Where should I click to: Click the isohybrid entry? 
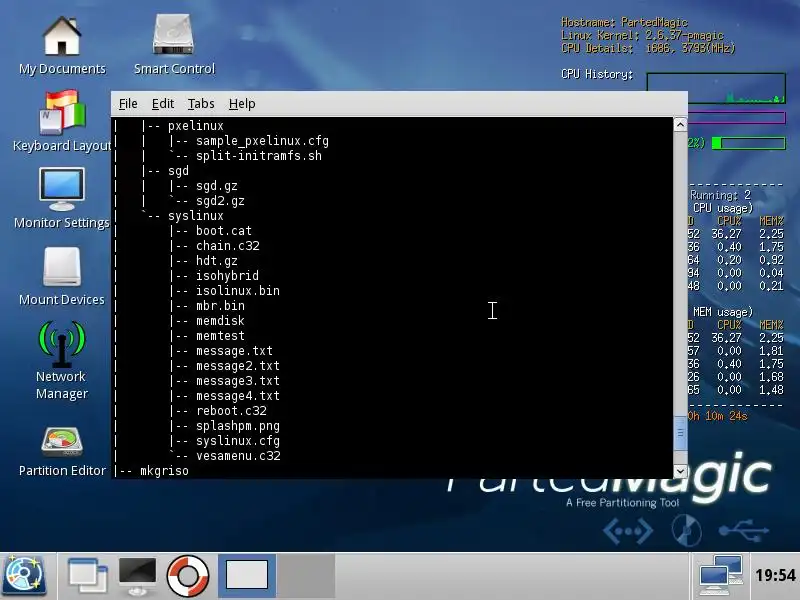(x=227, y=276)
